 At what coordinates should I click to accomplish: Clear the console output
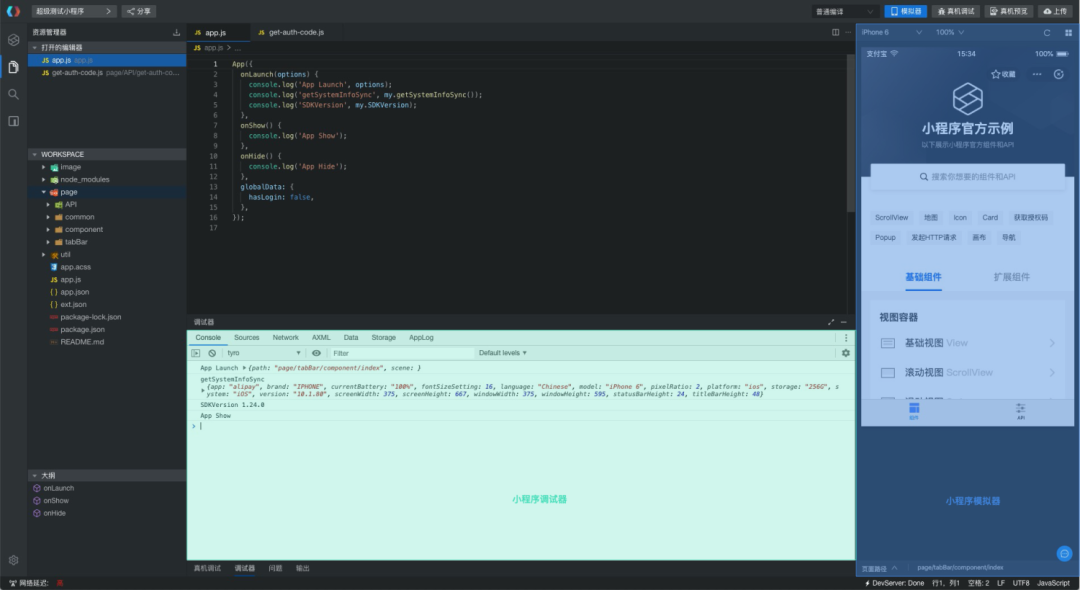[212, 353]
